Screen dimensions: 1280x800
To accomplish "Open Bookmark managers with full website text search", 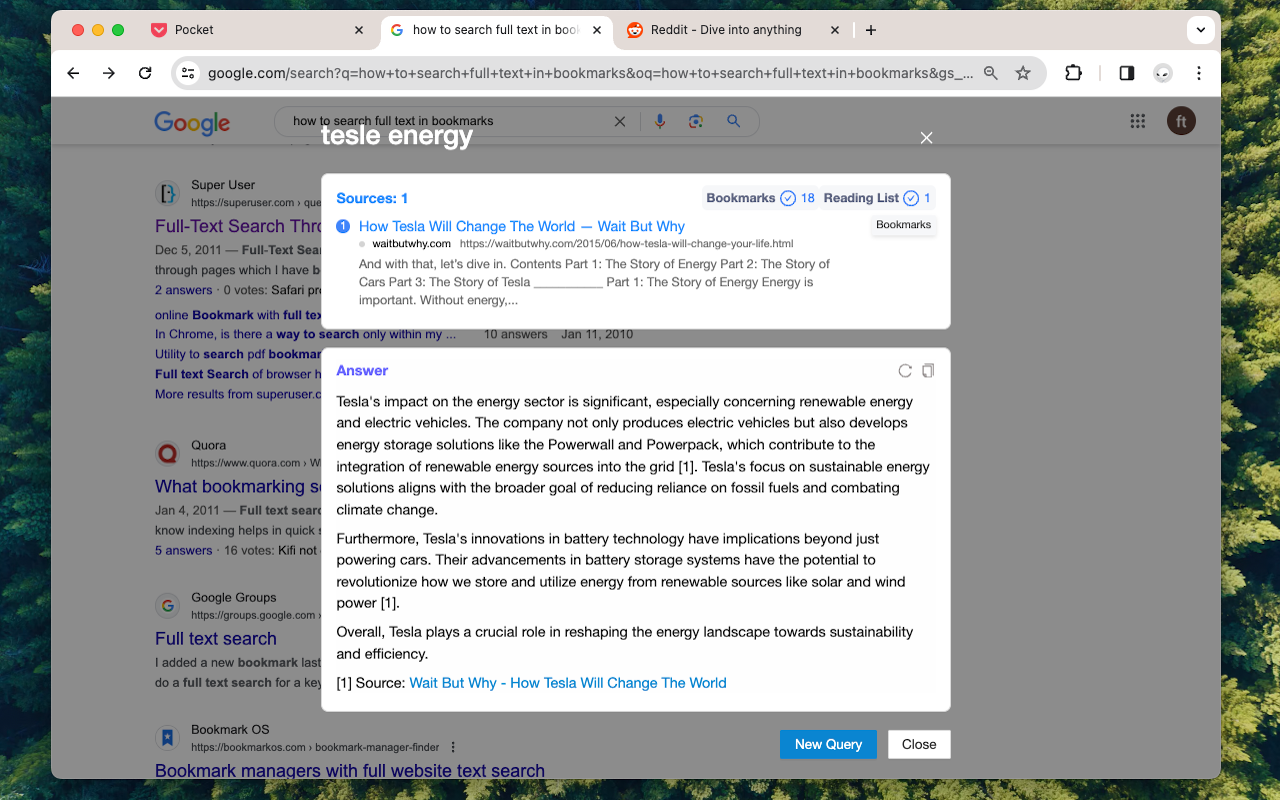I will point(350,771).
